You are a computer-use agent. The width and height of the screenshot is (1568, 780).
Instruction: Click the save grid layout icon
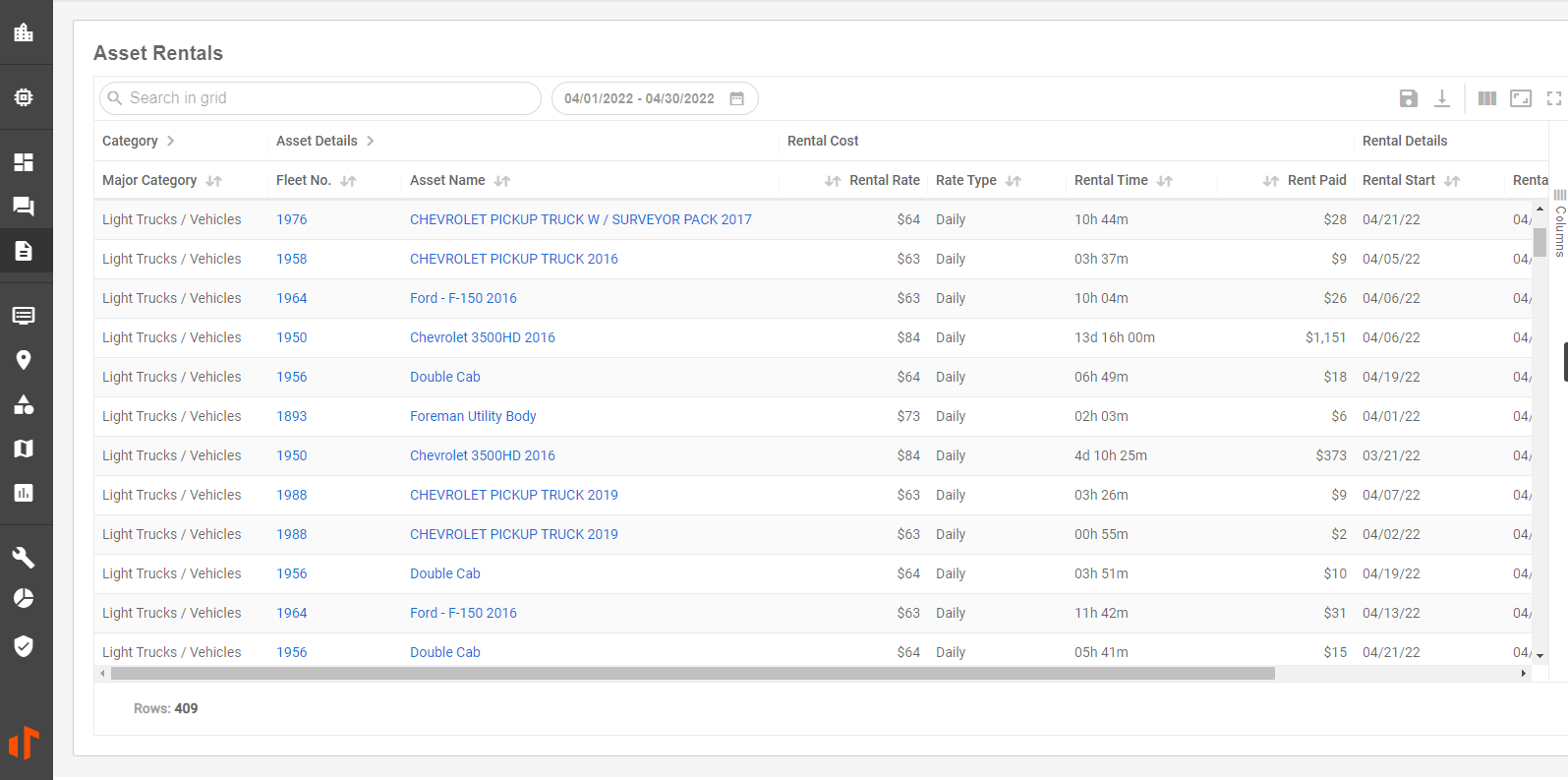point(1408,98)
